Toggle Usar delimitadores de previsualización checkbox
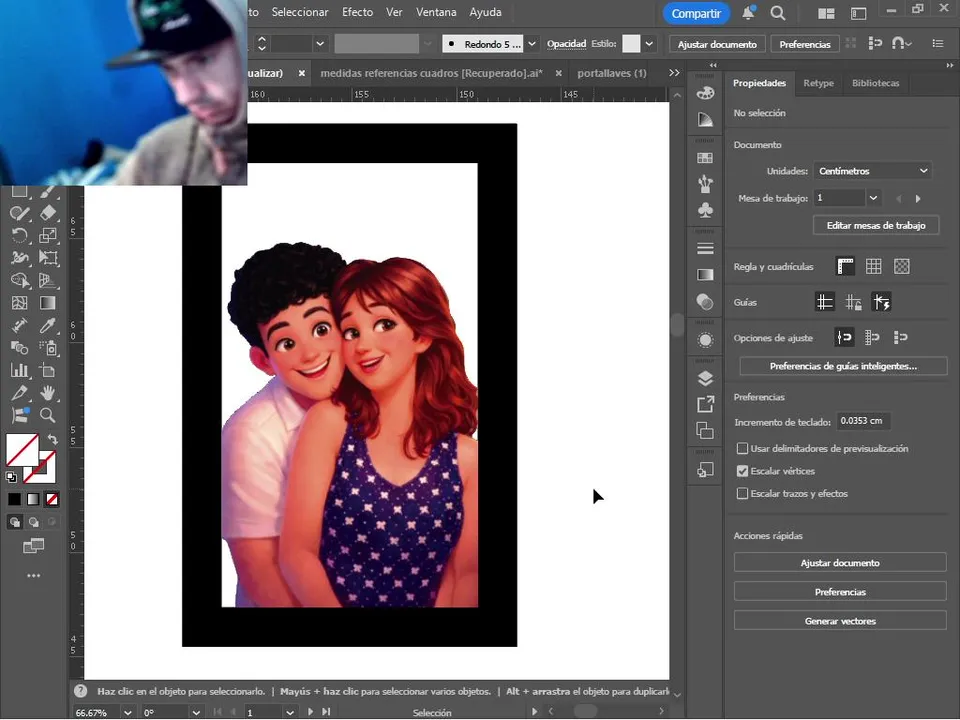Screen dimensions: 960x720 click(742, 449)
